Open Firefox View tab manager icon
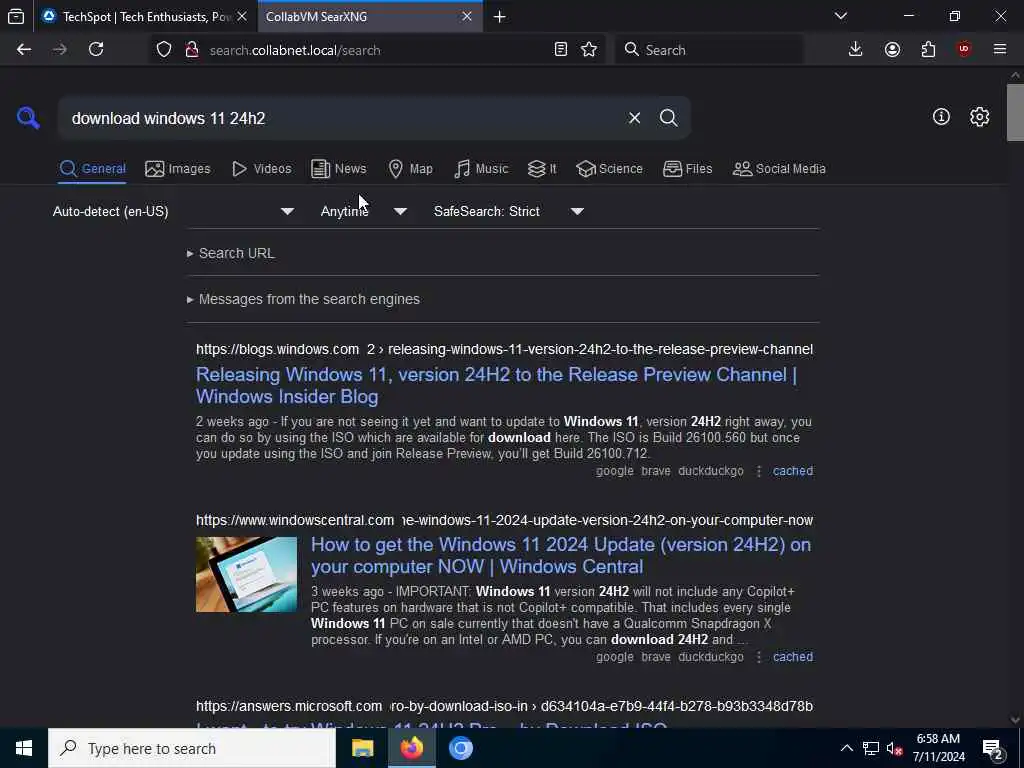Viewport: 1024px width, 768px height. tap(16, 17)
